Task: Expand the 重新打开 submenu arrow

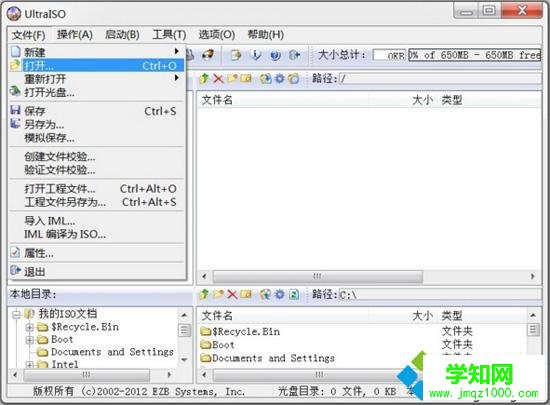Action: tap(177, 77)
